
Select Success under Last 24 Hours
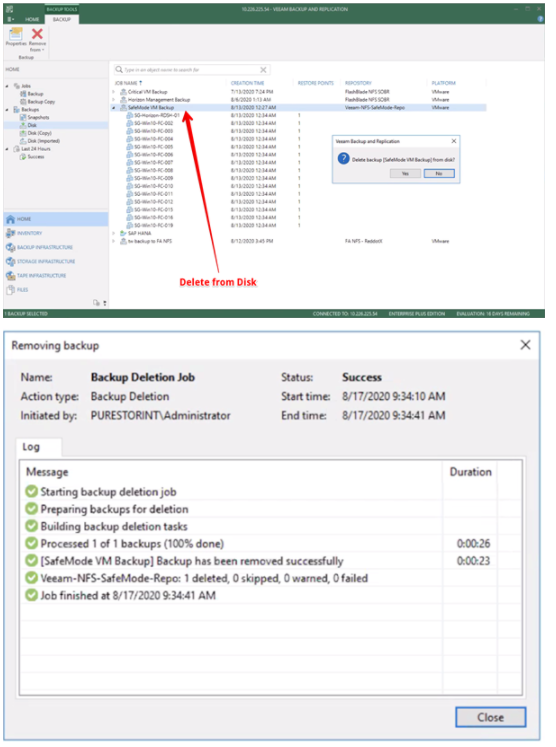31,157
